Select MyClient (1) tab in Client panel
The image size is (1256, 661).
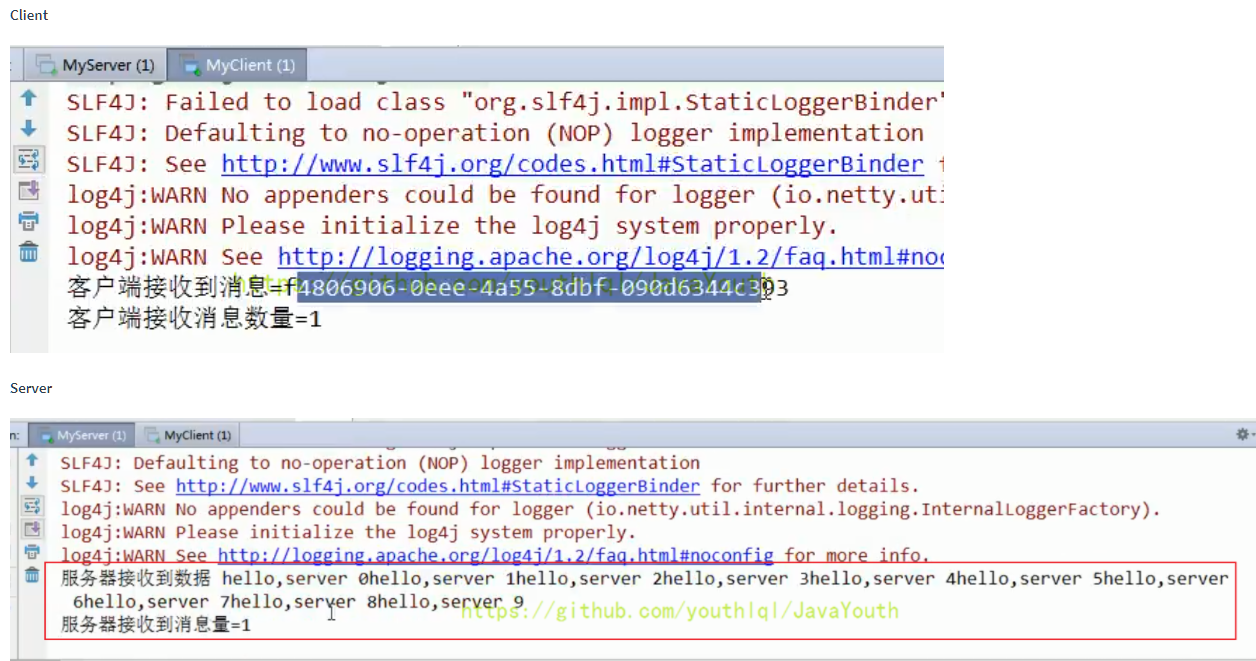237,65
